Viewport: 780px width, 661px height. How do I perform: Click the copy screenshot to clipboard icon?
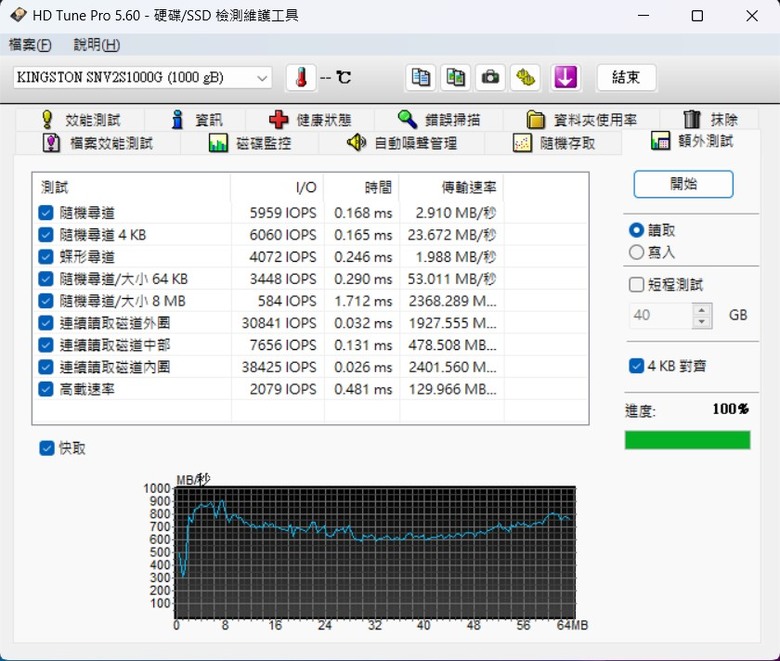click(x=456, y=78)
